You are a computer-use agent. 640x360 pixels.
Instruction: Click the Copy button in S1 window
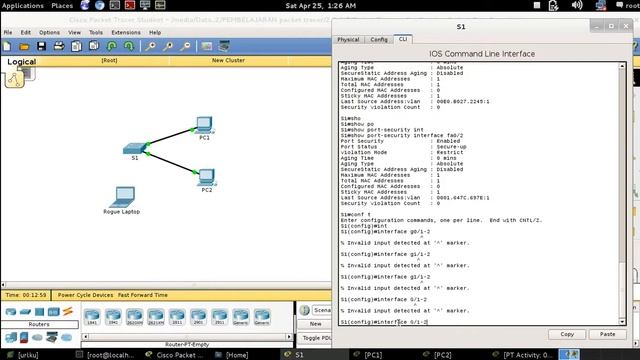[x=567, y=334]
